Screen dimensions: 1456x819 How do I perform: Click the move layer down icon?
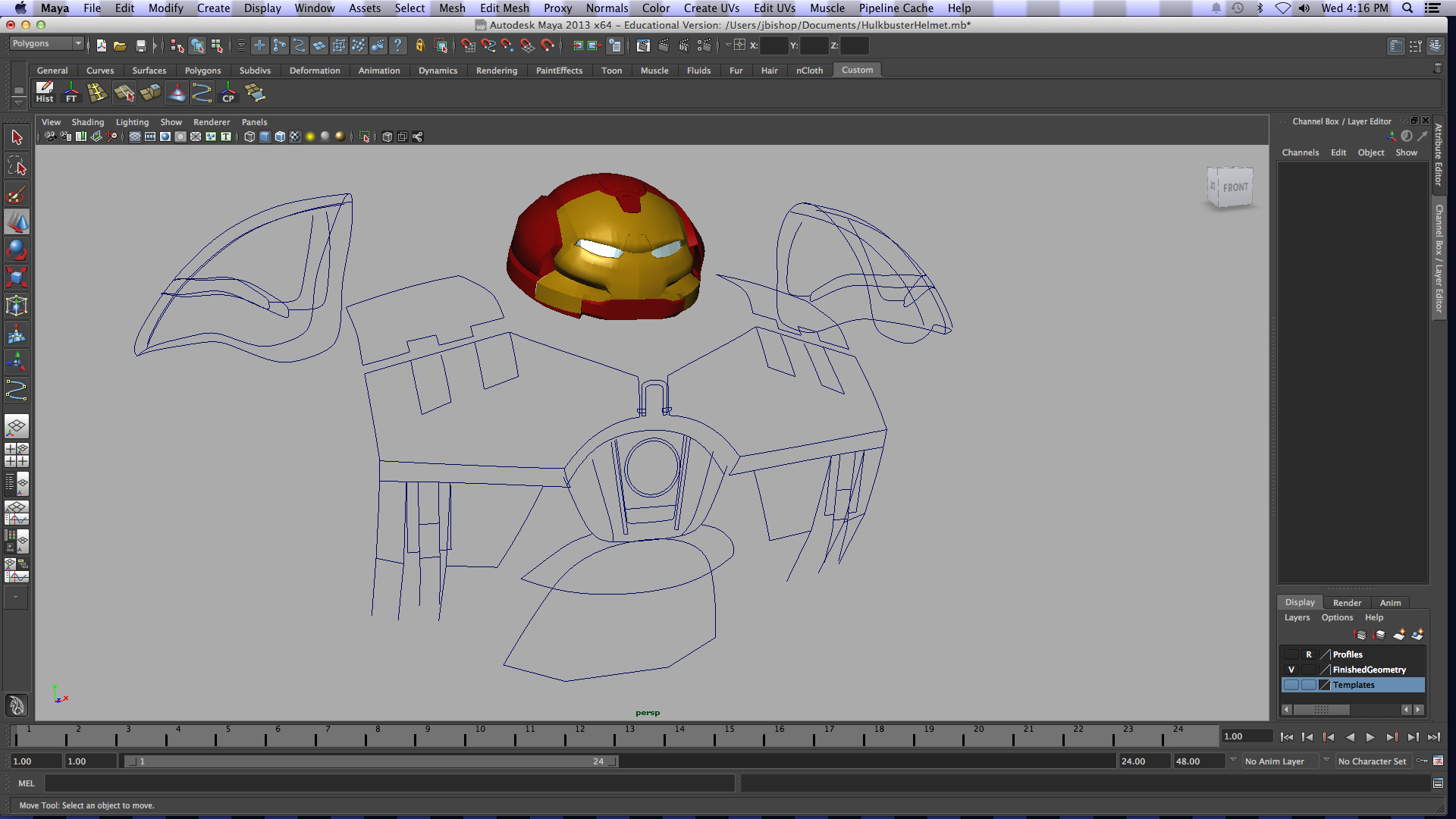click(x=1379, y=634)
